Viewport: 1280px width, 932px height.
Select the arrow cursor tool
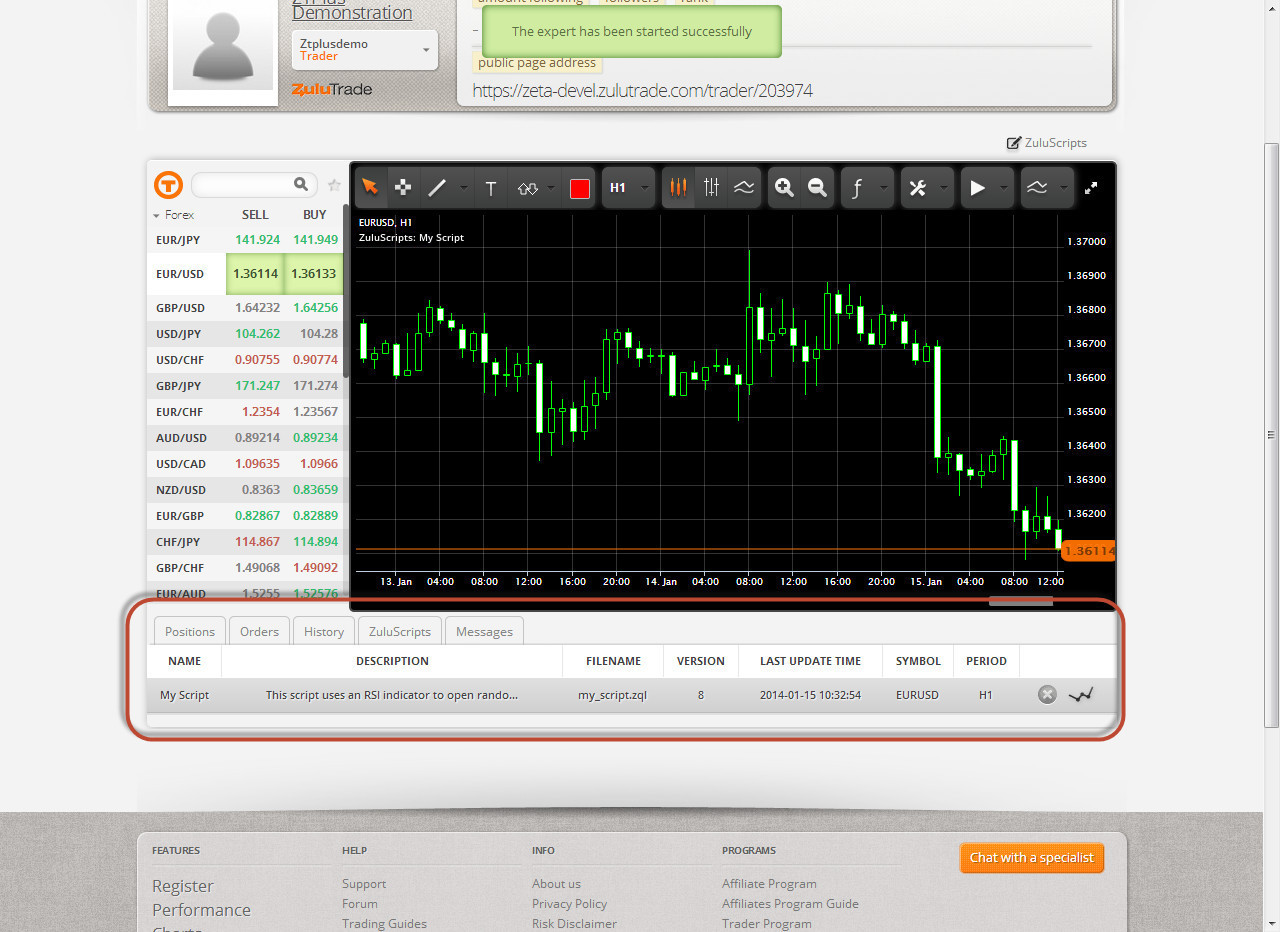pyautogui.click(x=371, y=188)
